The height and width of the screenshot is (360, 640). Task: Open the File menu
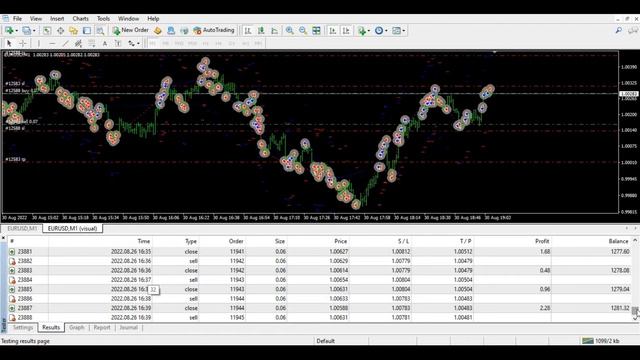[17, 19]
